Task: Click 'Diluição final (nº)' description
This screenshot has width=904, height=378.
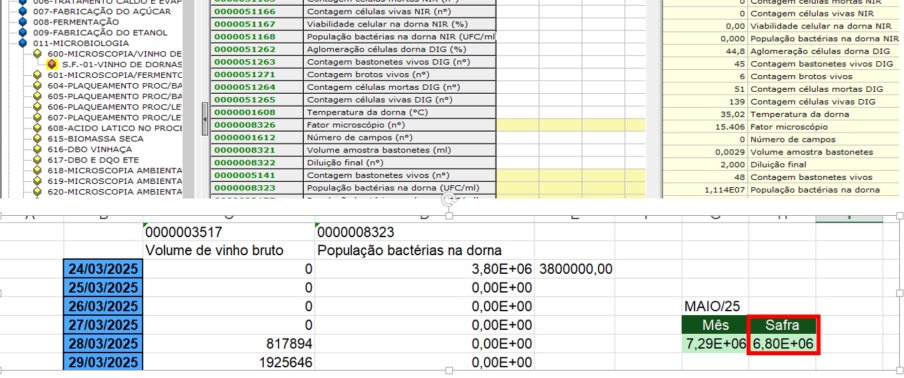Action: pos(399,162)
